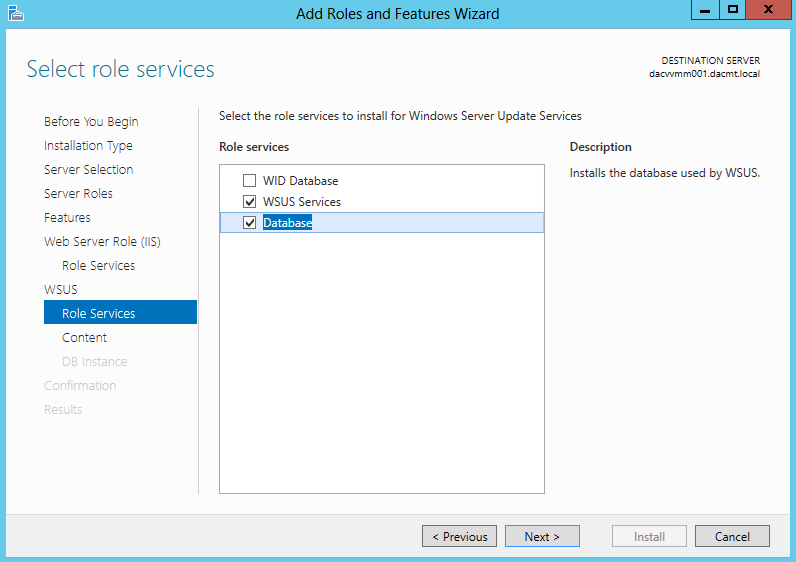Check the WID Database checkbox

point(249,181)
